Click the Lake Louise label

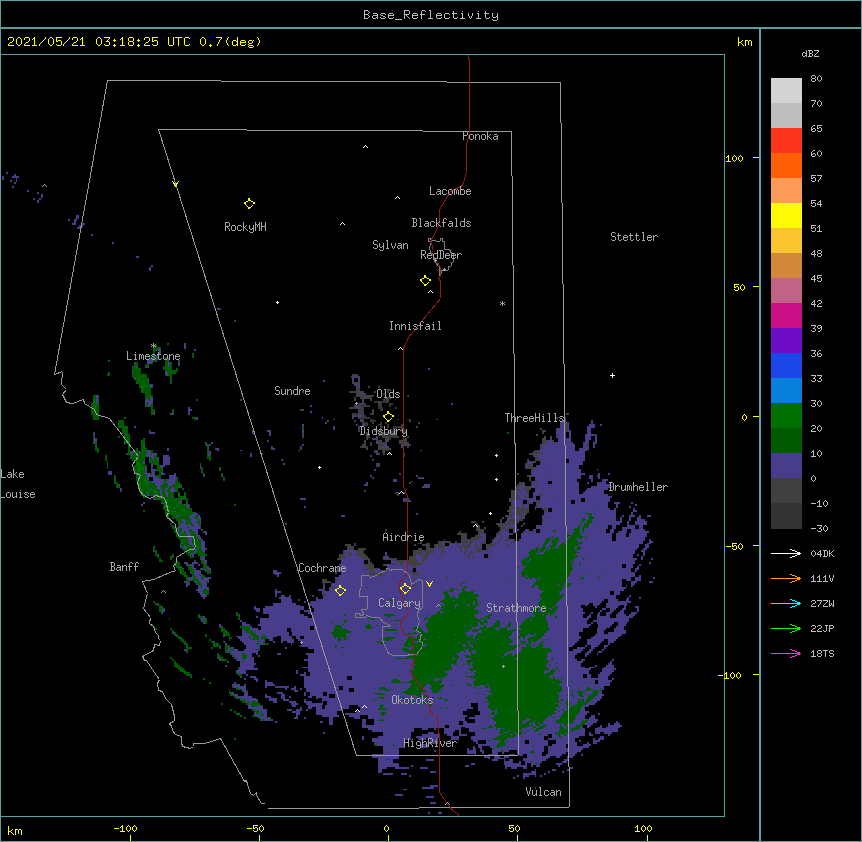18,484
